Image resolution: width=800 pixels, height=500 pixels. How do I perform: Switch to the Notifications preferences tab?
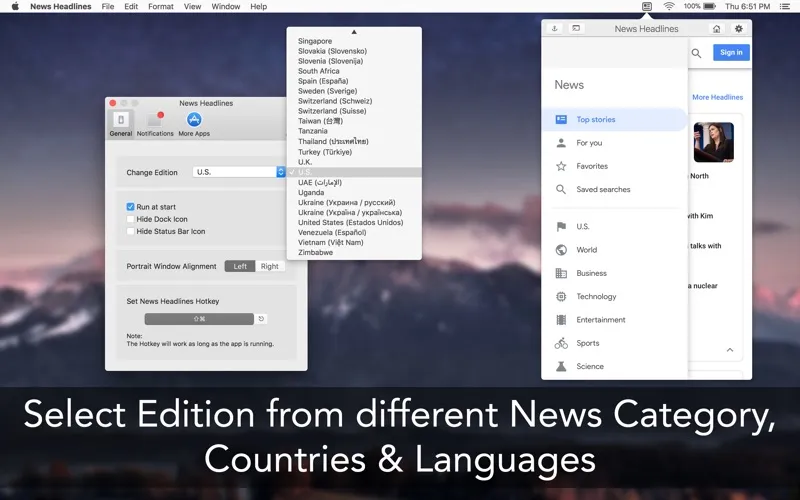click(x=155, y=120)
